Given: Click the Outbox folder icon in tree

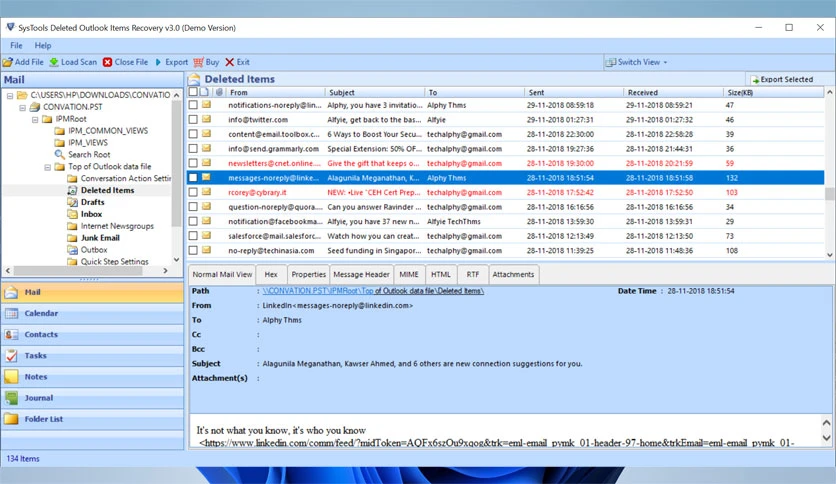Looking at the screenshot, I should point(73,250).
